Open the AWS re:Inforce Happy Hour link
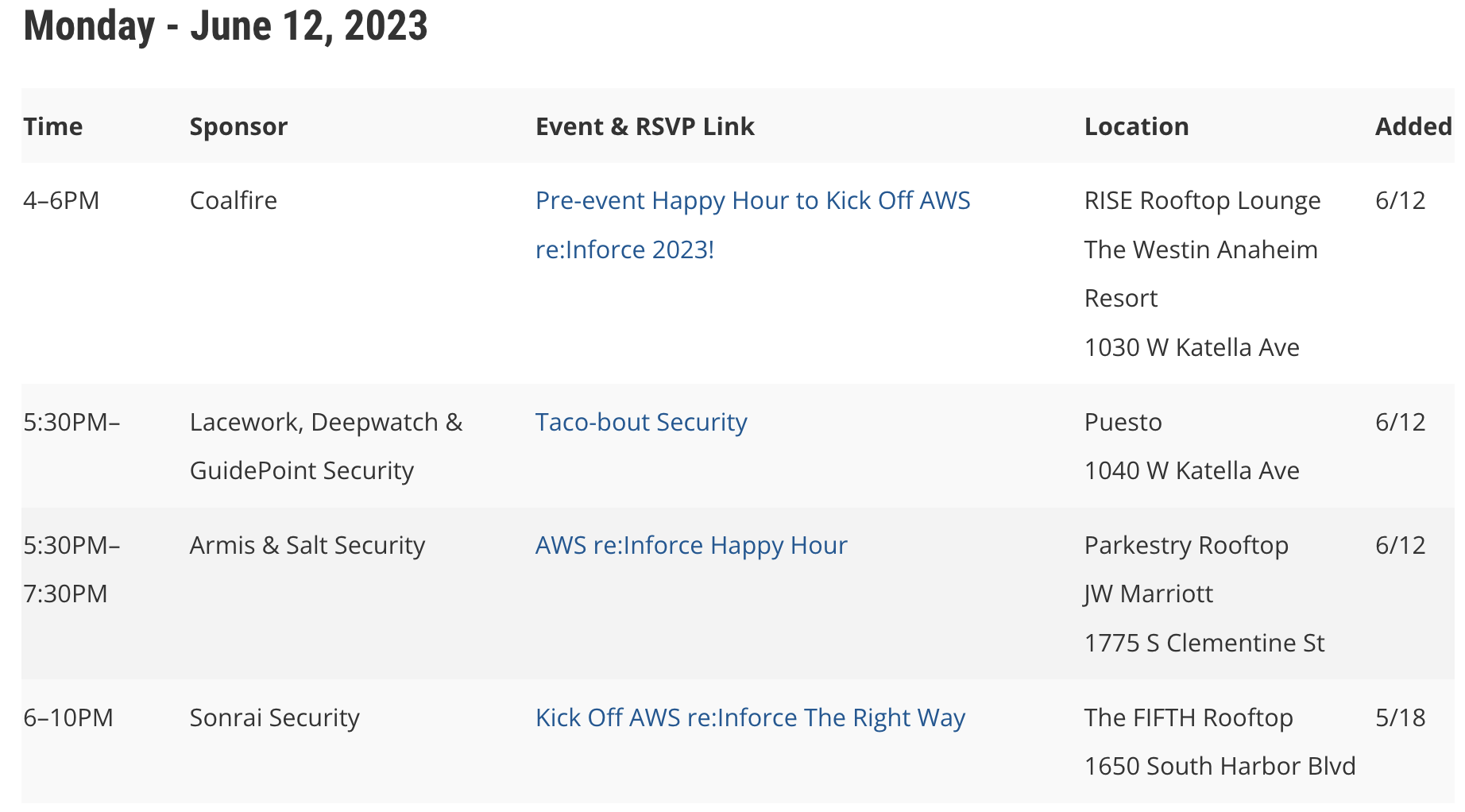The height and width of the screenshot is (812, 1465). (691, 545)
